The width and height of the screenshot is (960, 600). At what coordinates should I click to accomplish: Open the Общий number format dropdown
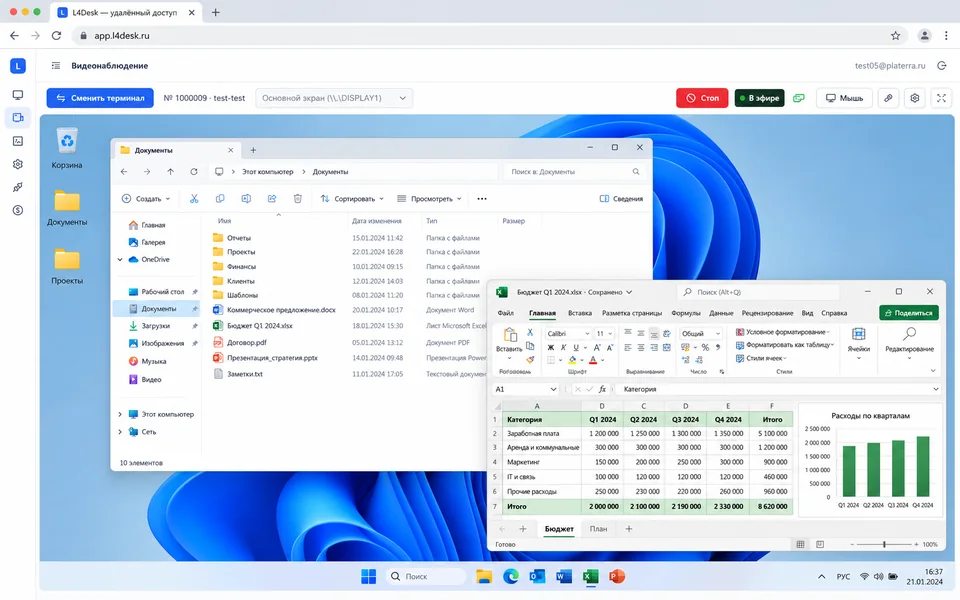coord(700,333)
